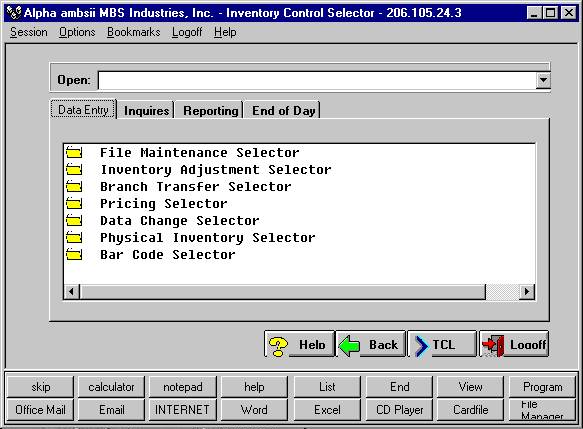The height and width of the screenshot is (429, 583).
Task: Open the Bar Code Selector folder icon
Action: coord(74,255)
